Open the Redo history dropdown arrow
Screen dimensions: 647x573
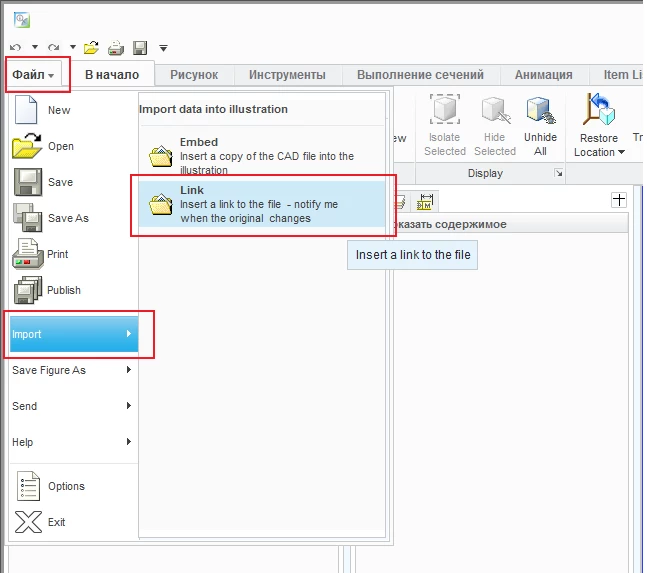click(x=73, y=47)
